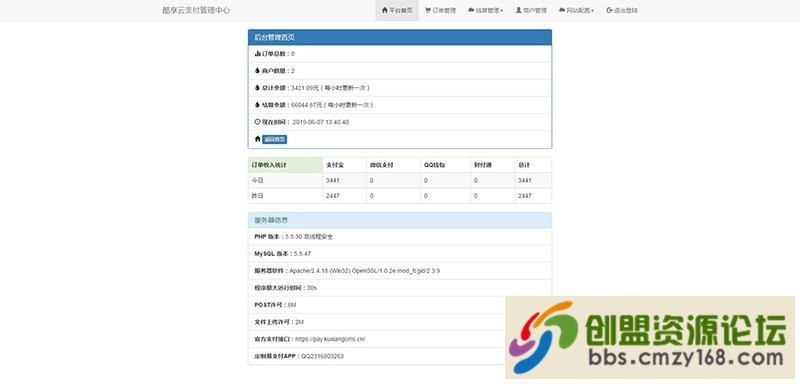Click 2447 in 昨日 row's 支付宝 column

point(333,196)
